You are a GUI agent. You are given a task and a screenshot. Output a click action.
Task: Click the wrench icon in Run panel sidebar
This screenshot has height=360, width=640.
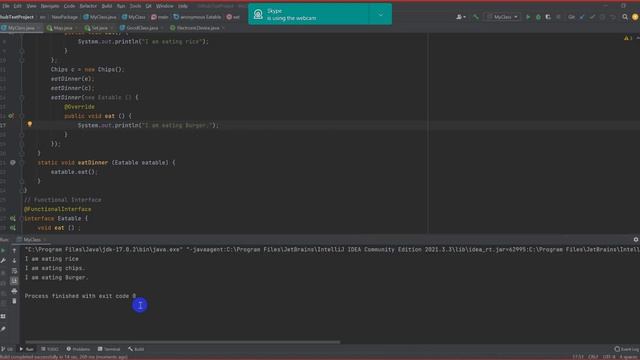pyautogui.click(x=3, y=260)
